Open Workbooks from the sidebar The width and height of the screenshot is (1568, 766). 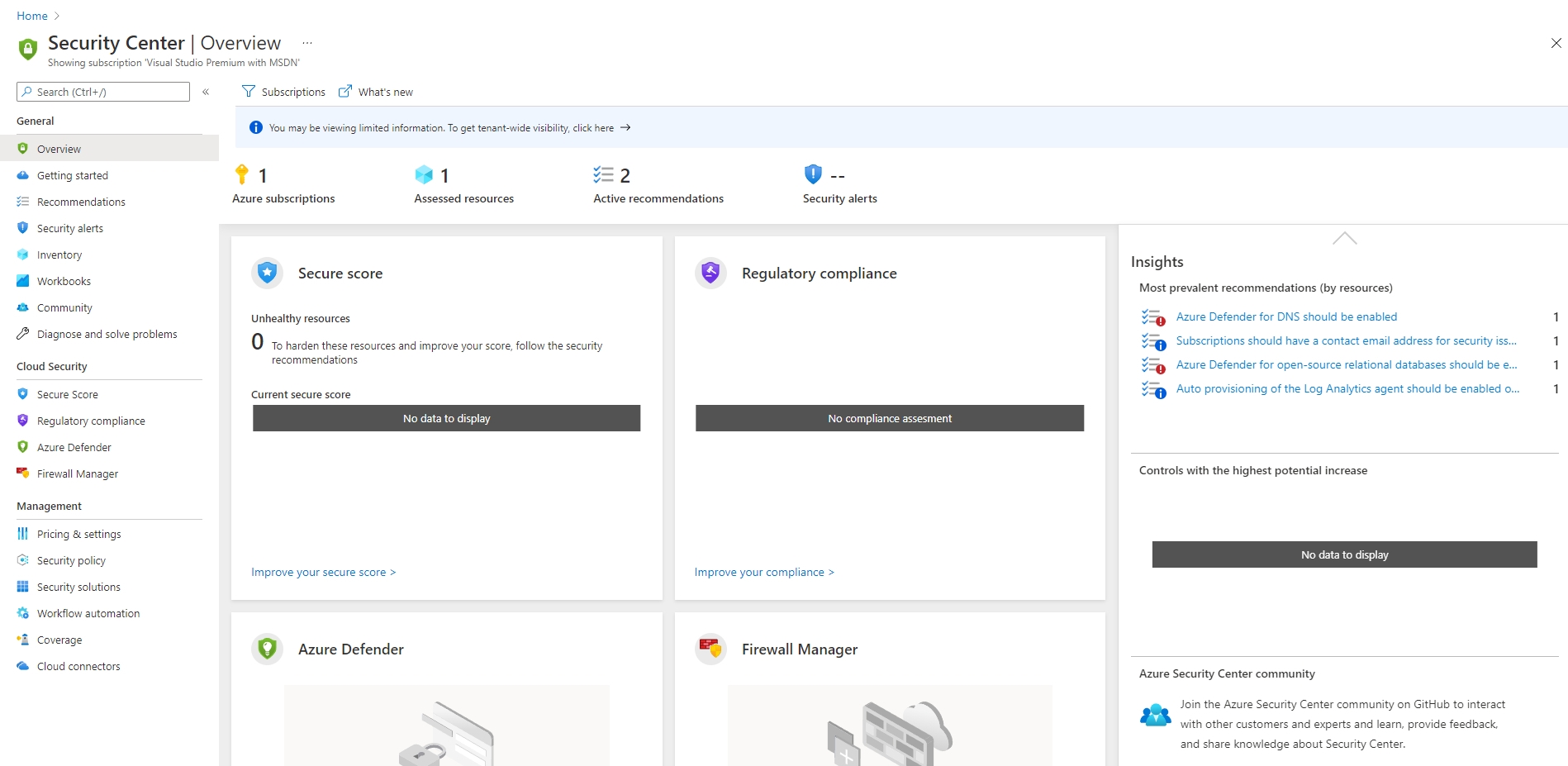64,281
